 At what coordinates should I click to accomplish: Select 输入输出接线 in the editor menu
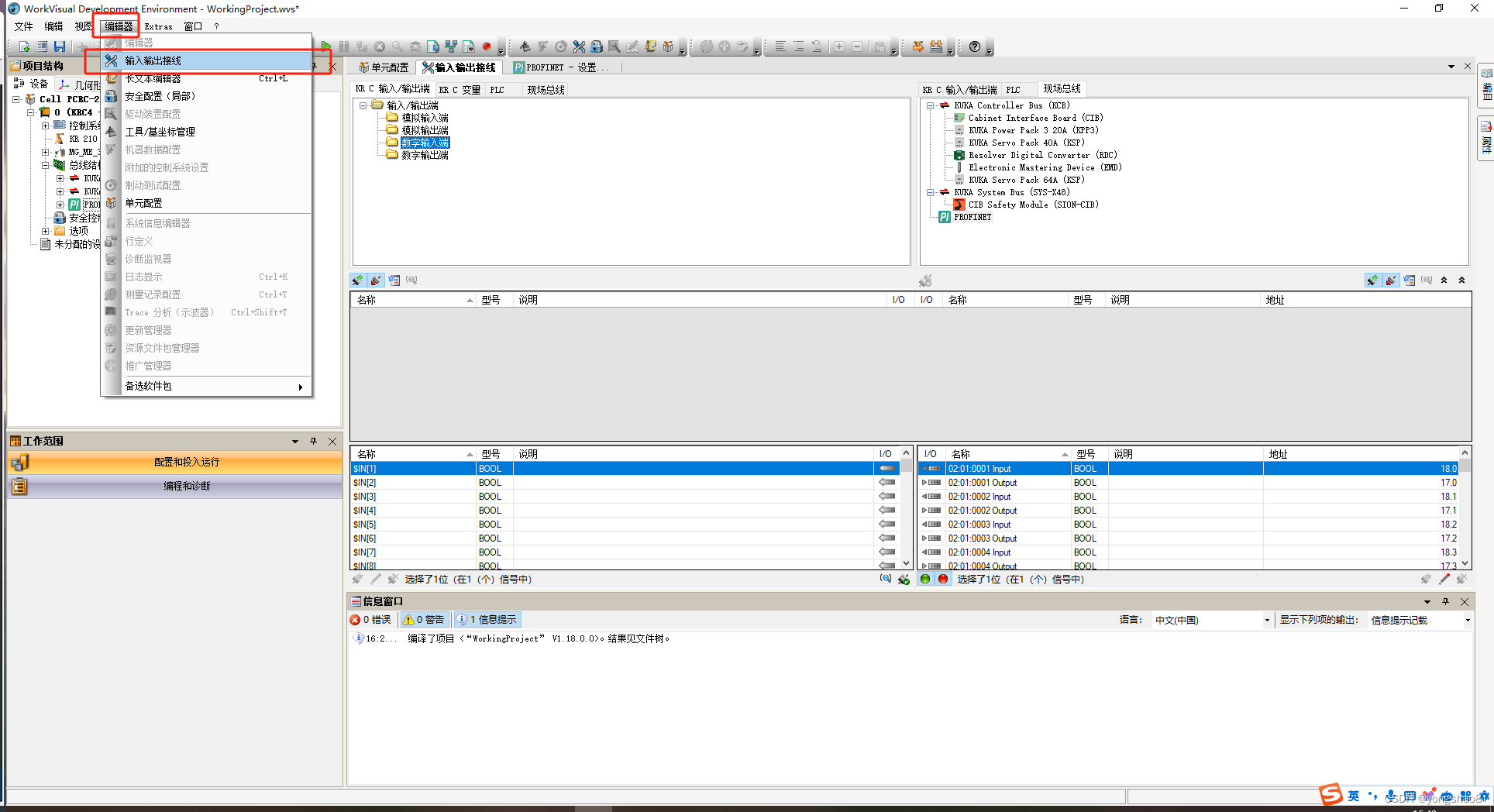click(207, 60)
